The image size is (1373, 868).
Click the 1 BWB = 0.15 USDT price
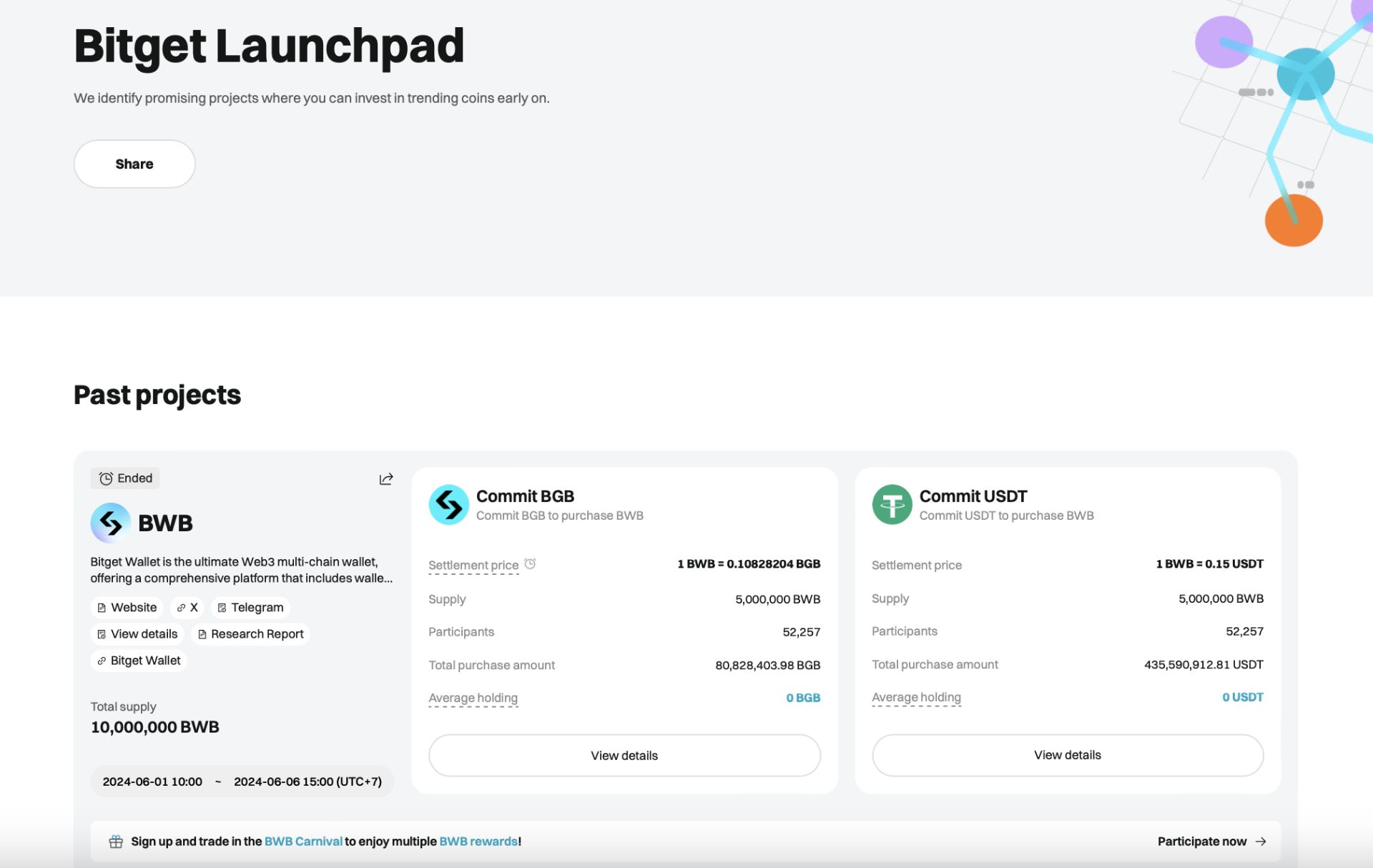click(x=1210, y=564)
